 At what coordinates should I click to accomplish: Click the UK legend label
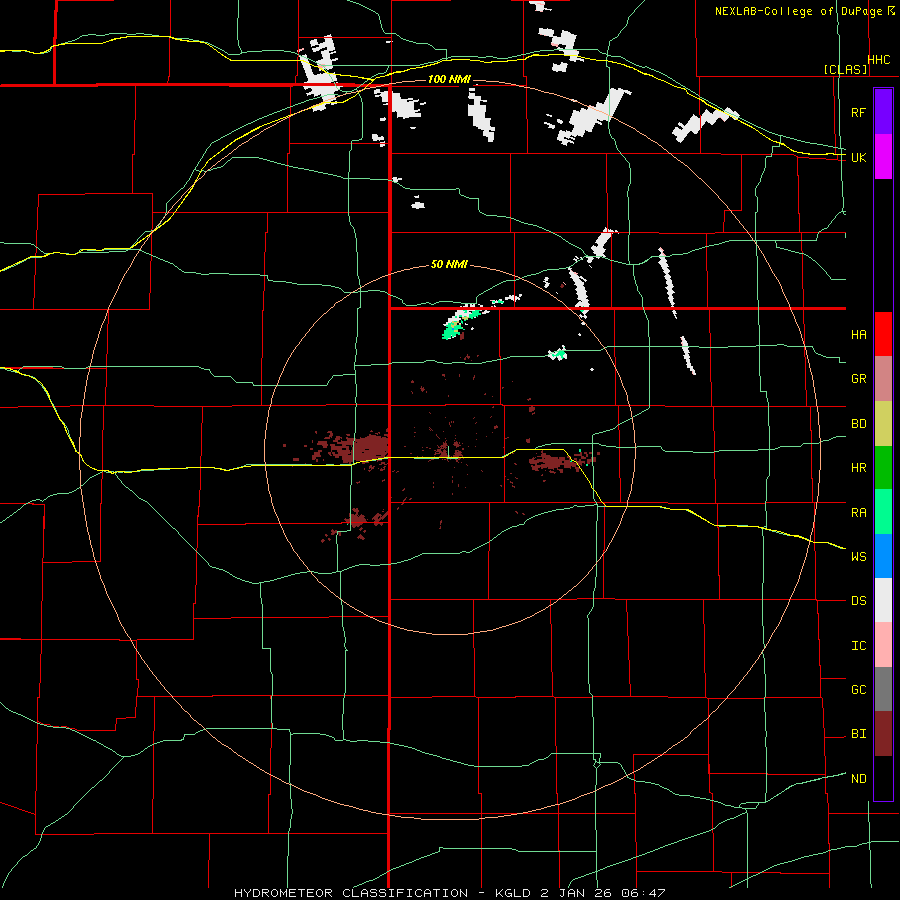click(858, 157)
